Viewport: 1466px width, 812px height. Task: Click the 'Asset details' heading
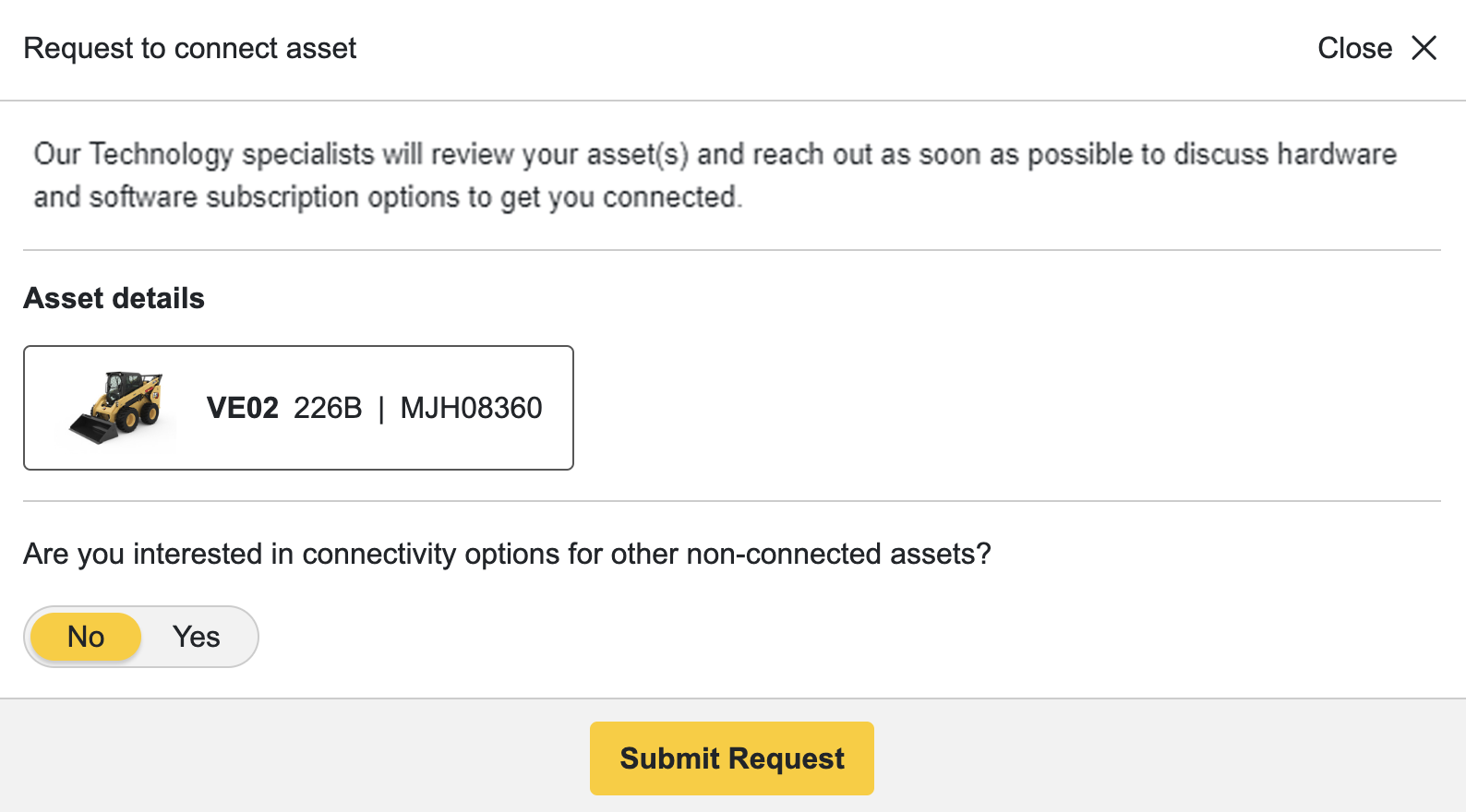pyautogui.click(x=114, y=298)
